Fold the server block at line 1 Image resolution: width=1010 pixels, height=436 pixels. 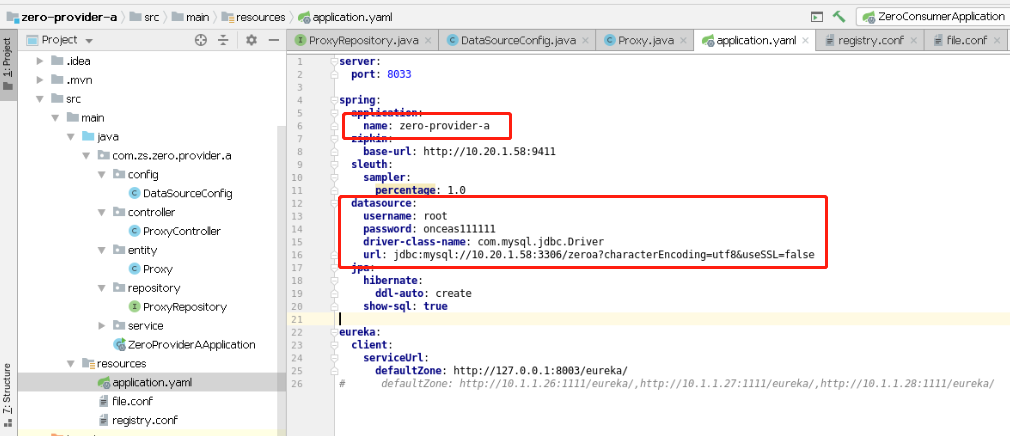[x=334, y=62]
